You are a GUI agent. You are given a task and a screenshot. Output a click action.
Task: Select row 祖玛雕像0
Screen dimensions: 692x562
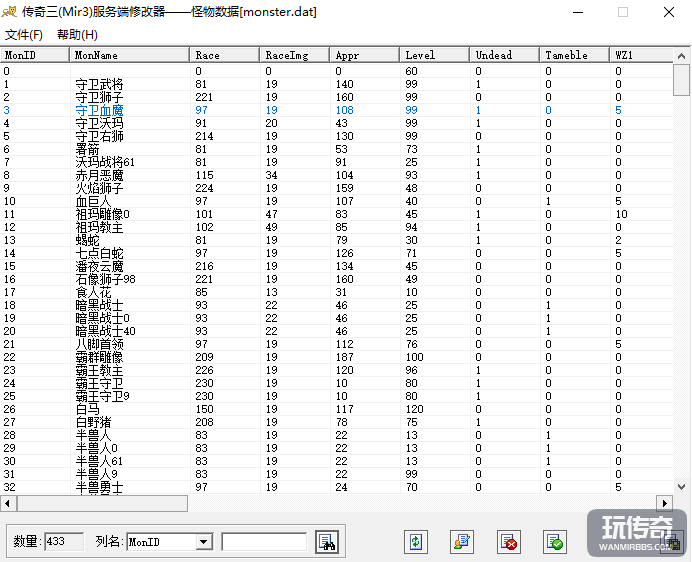click(x=336, y=214)
